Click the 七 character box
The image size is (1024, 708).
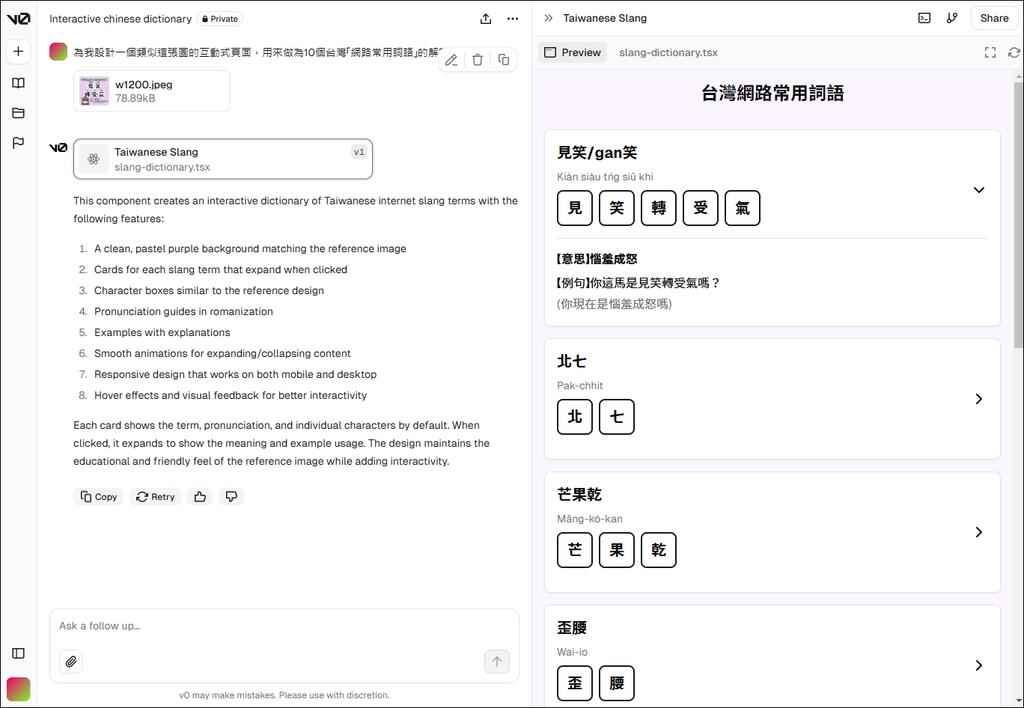[x=616, y=417]
